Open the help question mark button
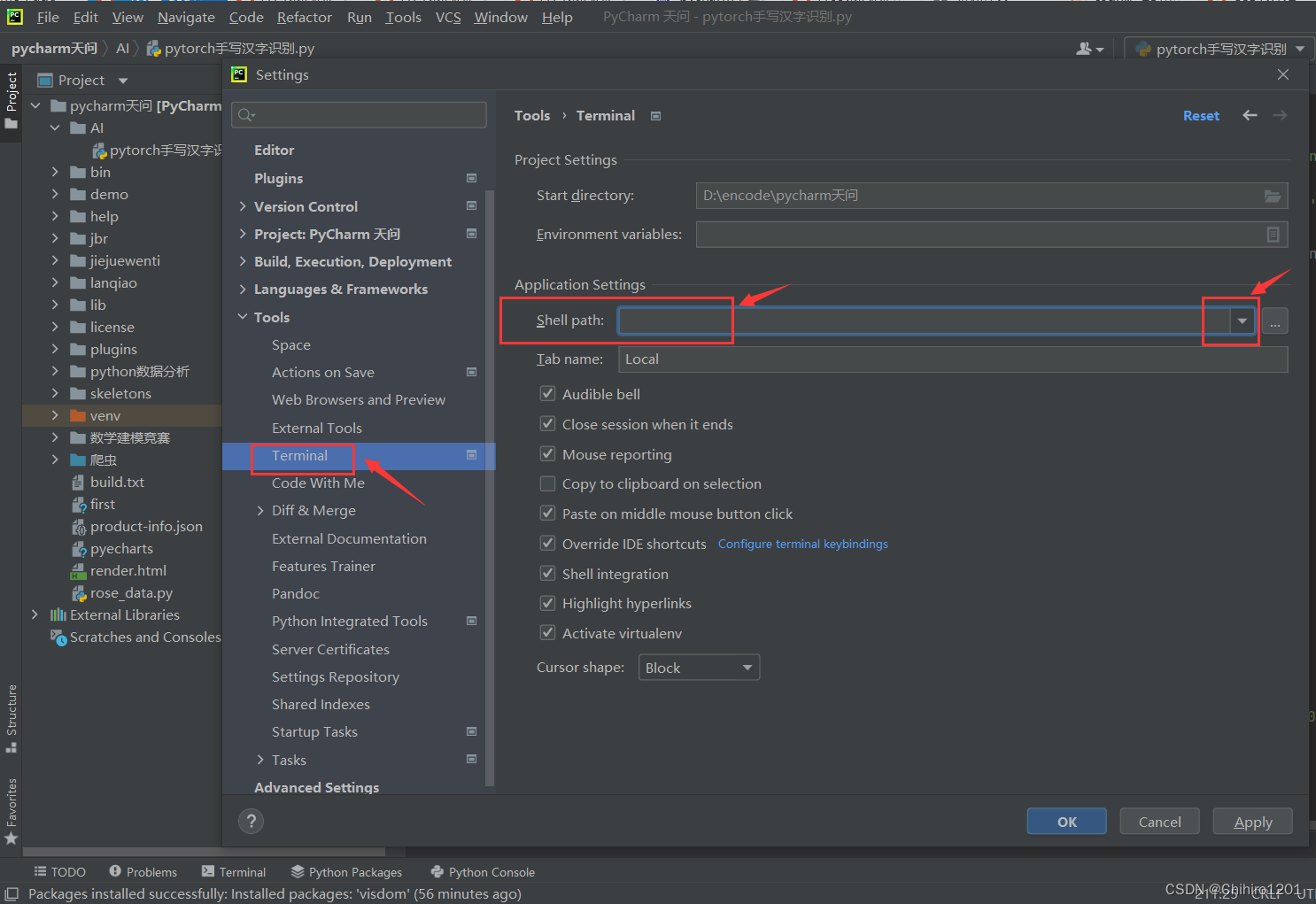Screen dimensions: 1316x904 click(252, 822)
